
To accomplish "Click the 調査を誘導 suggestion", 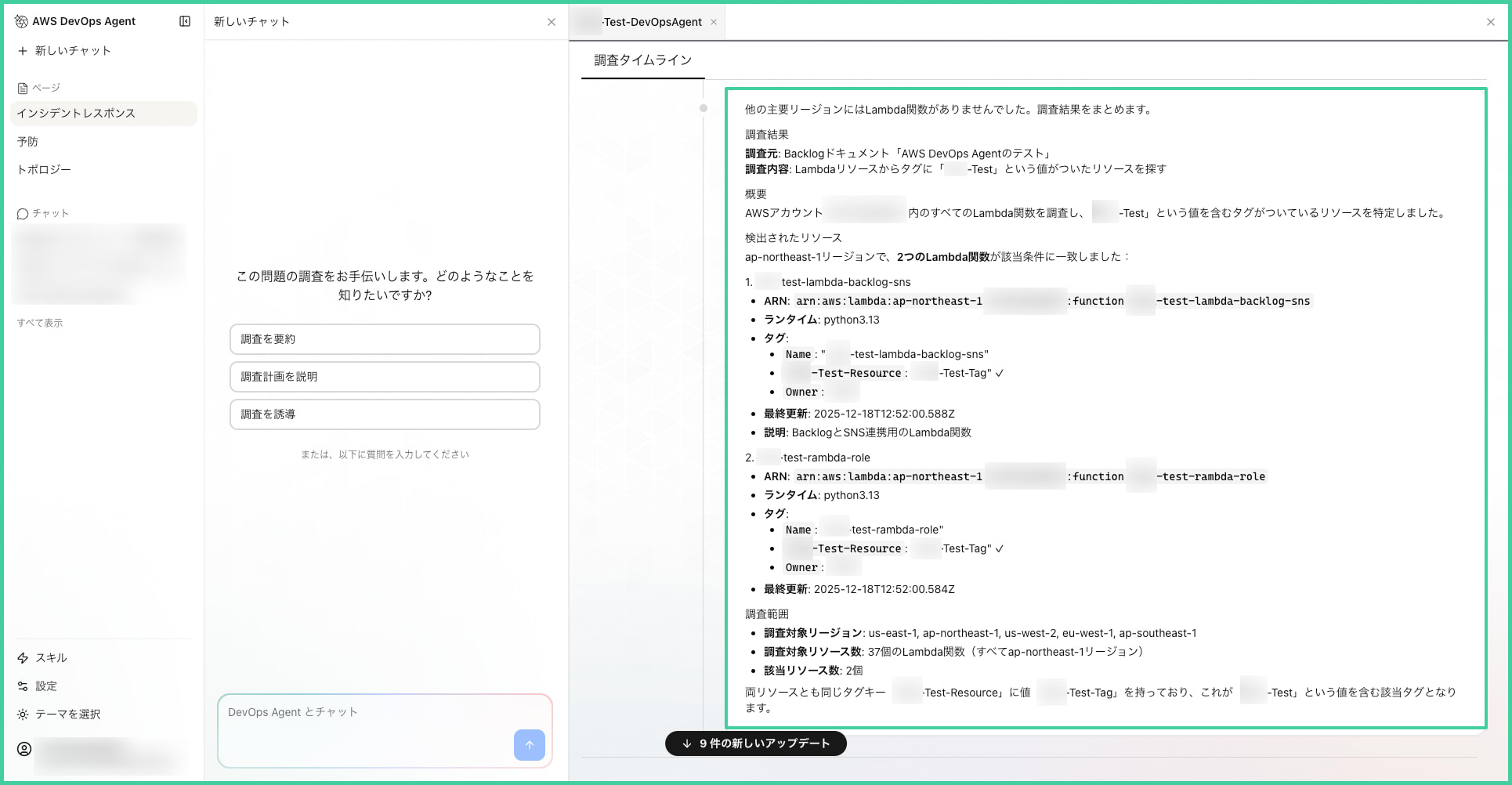I will pyautogui.click(x=385, y=414).
